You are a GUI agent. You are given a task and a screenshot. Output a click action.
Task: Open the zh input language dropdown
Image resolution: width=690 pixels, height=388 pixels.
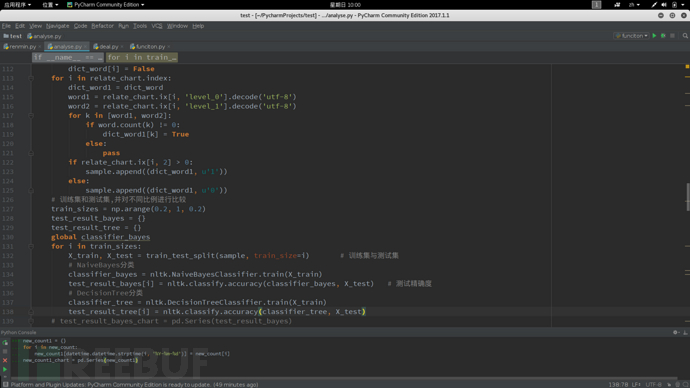pyautogui.click(x=634, y=4)
